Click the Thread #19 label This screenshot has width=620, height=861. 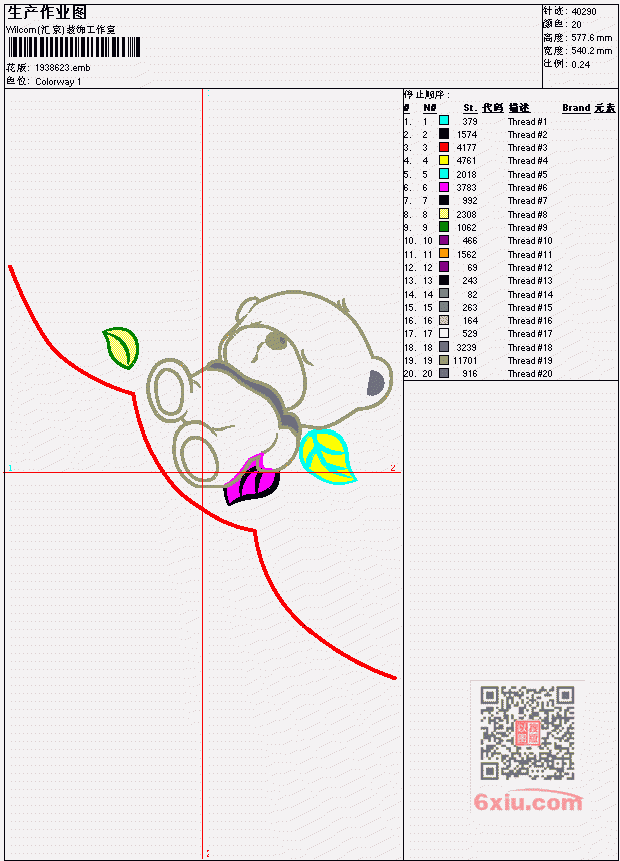click(530, 361)
